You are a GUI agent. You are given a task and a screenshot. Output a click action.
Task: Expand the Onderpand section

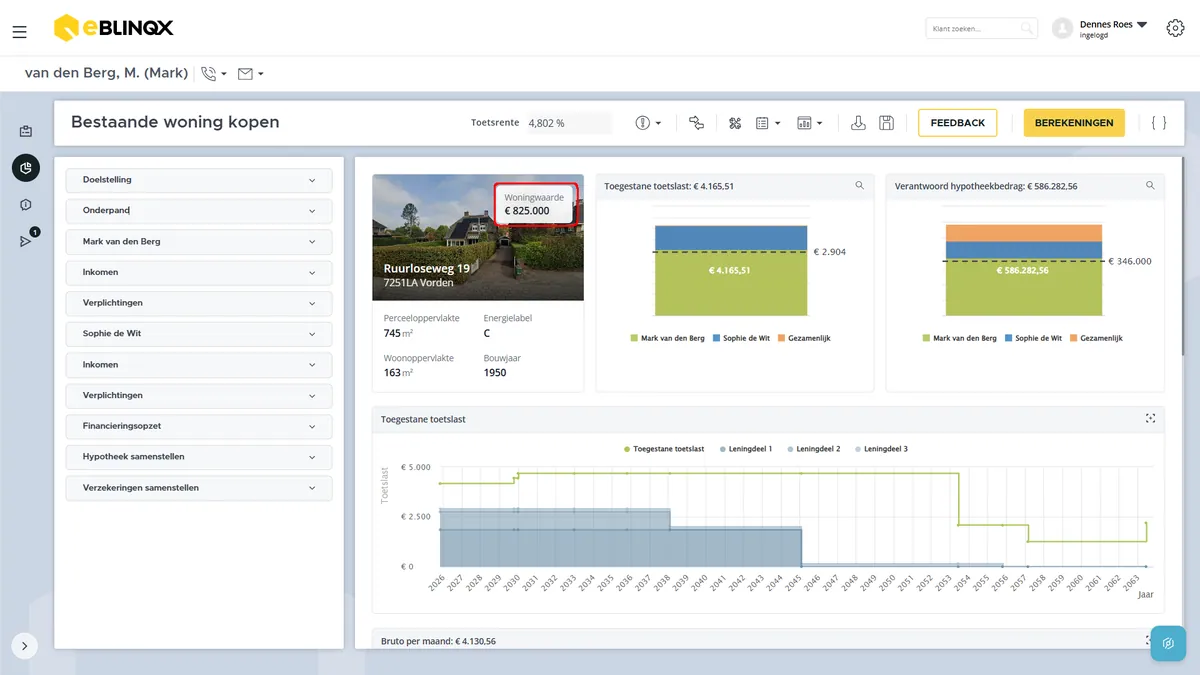199,211
